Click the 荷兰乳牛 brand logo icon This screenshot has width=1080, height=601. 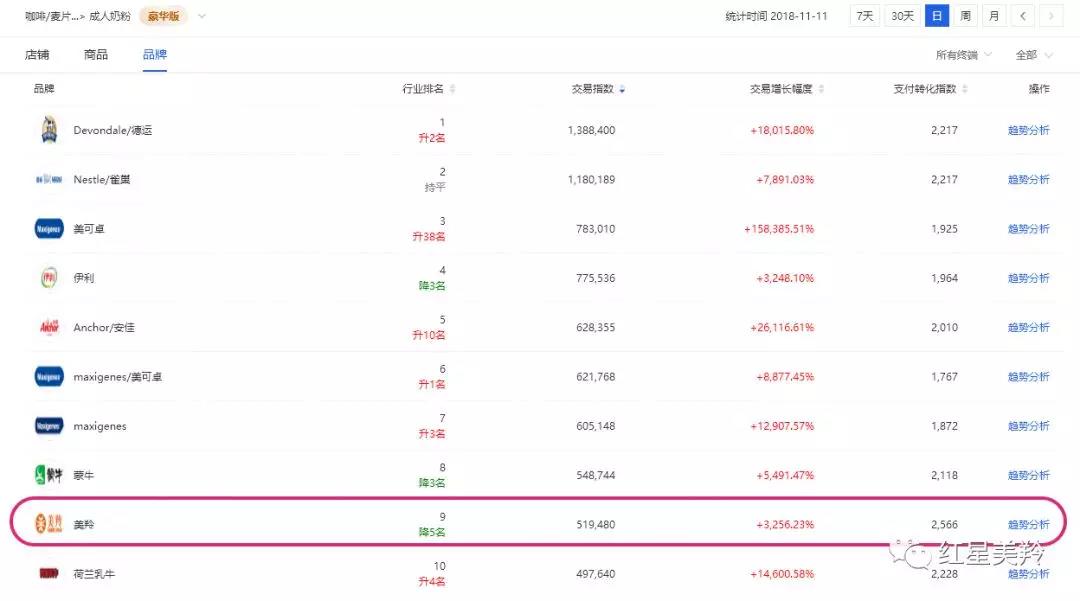point(49,573)
